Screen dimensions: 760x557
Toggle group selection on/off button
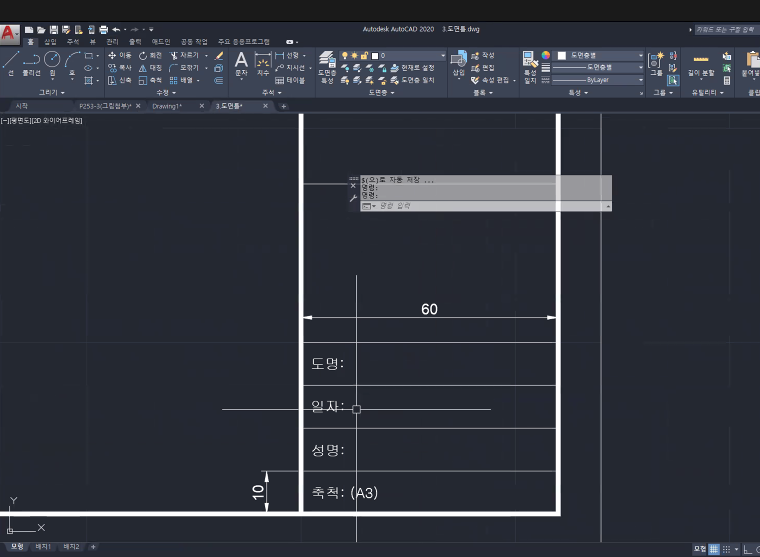point(672,80)
